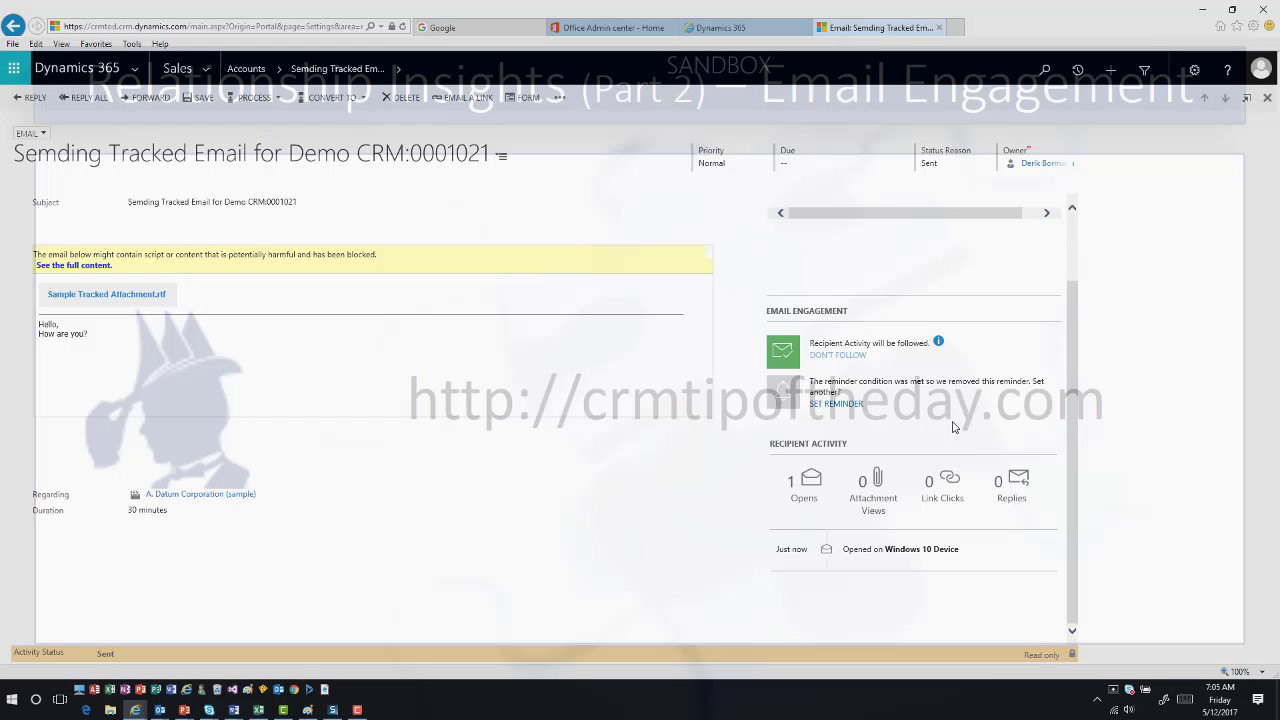Click the Replies envelope icon
Image resolution: width=1280 pixels, height=720 pixels.
(1018, 477)
